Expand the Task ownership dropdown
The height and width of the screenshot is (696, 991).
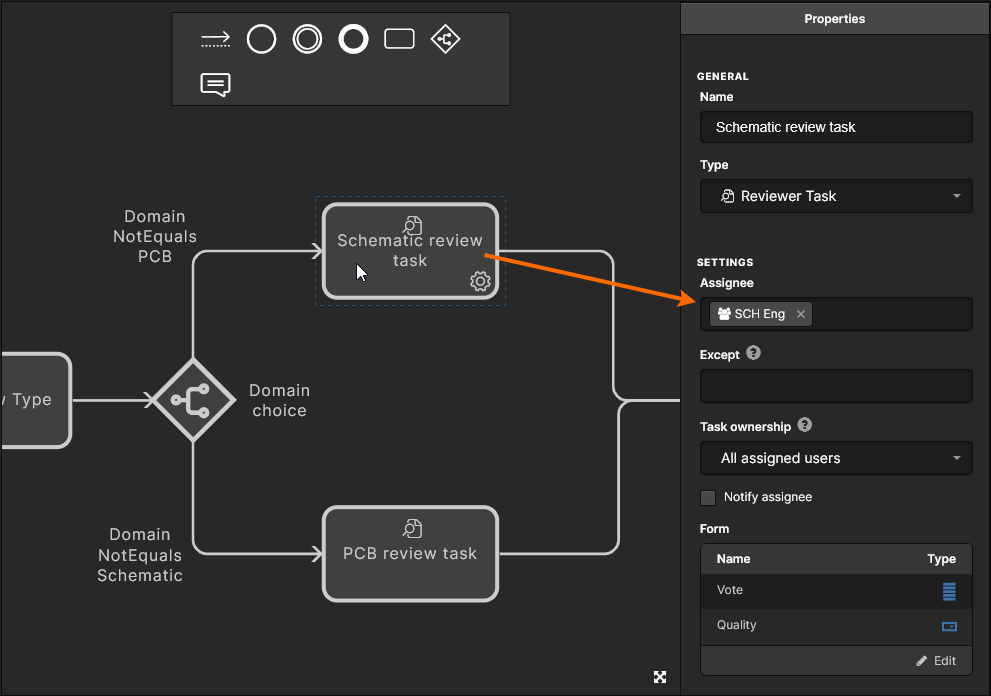coord(835,458)
